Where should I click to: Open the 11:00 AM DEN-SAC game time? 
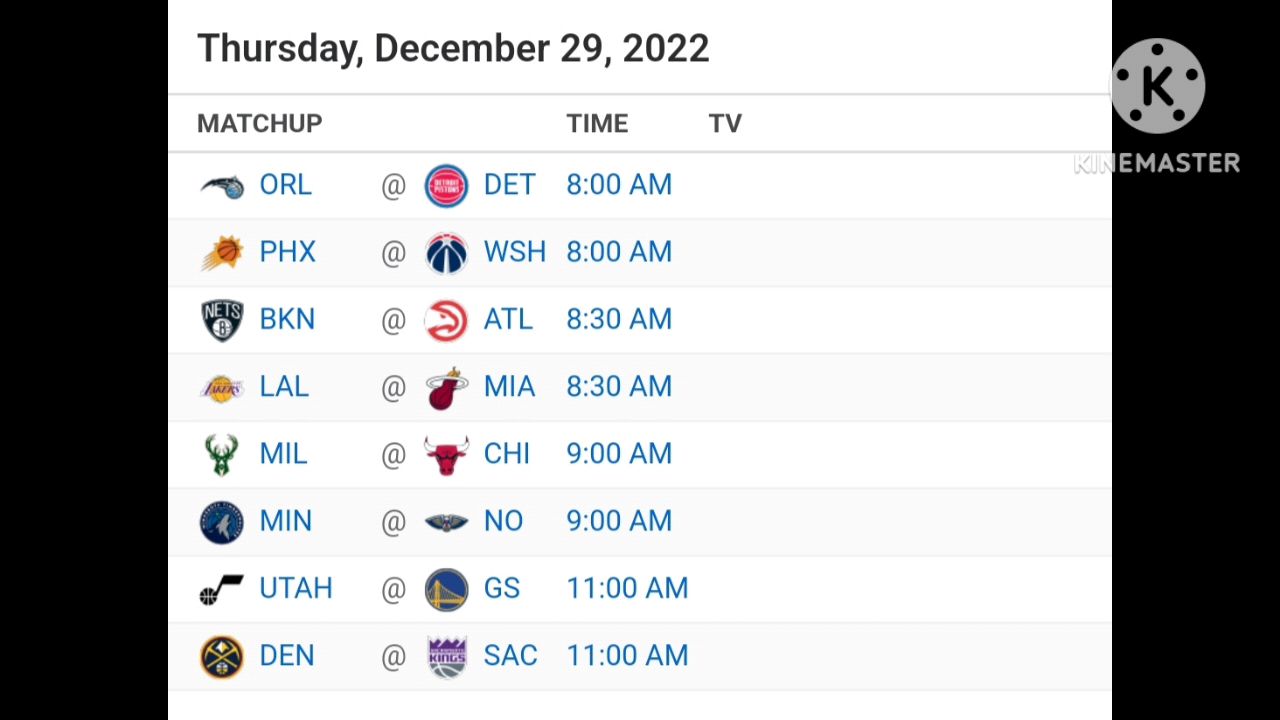tap(627, 656)
